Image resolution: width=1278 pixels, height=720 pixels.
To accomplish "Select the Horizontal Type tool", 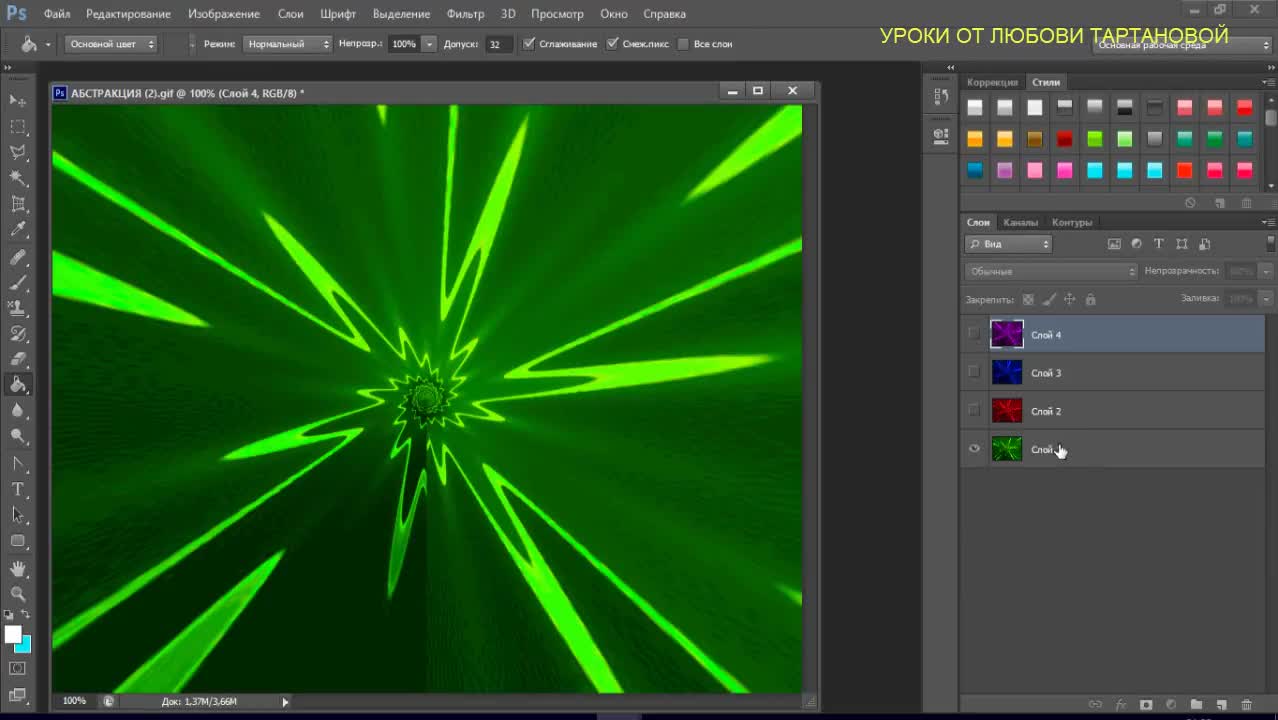I will coord(18,489).
